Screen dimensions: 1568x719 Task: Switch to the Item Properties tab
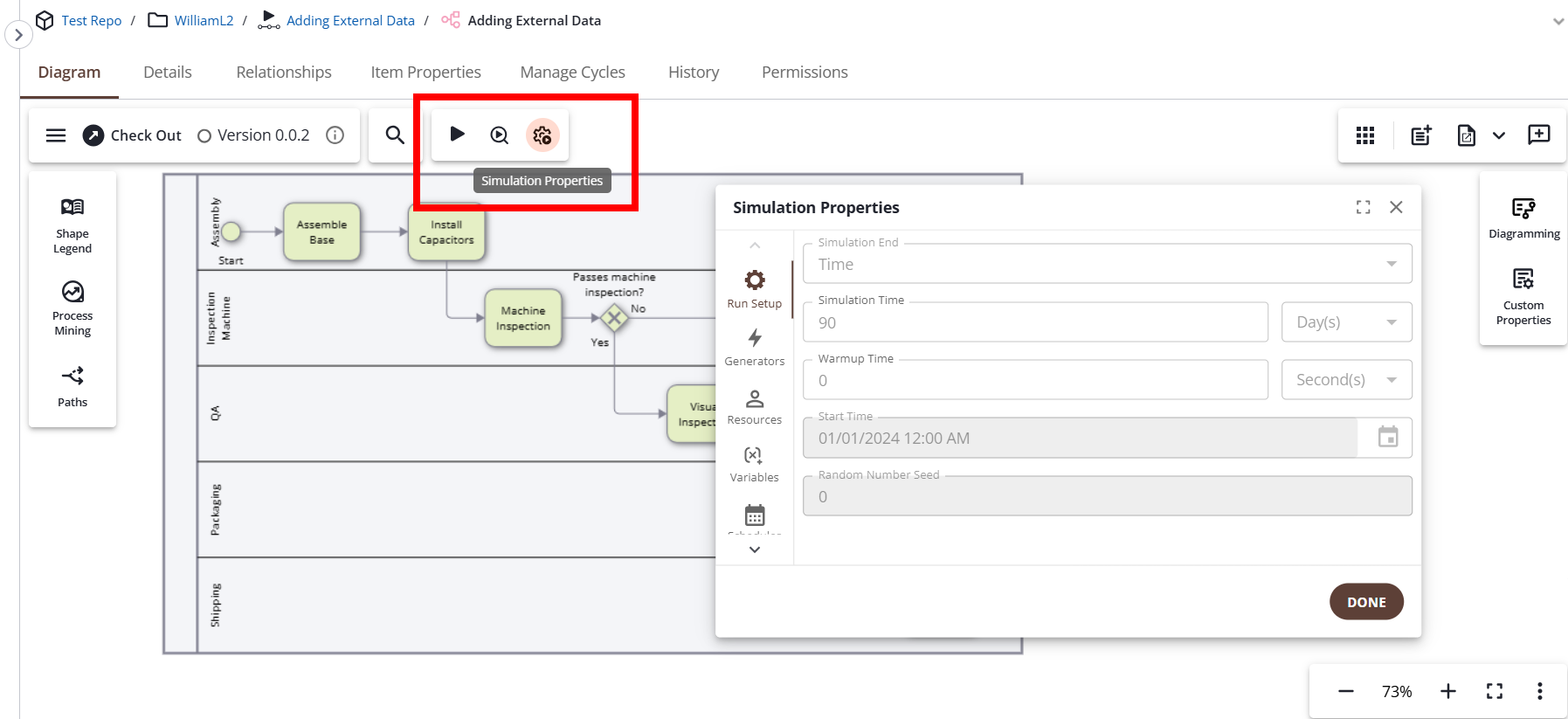click(425, 73)
